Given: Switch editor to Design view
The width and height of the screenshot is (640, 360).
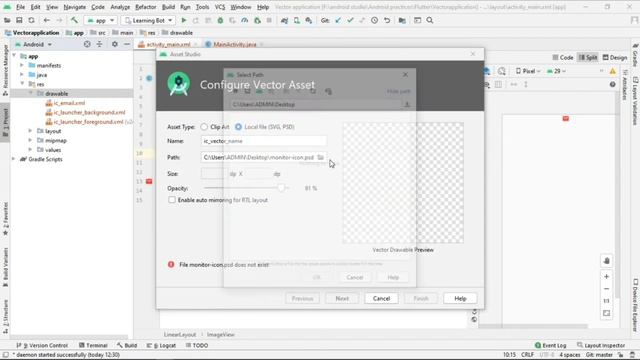Looking at the screenshot, I should point(615,58).
